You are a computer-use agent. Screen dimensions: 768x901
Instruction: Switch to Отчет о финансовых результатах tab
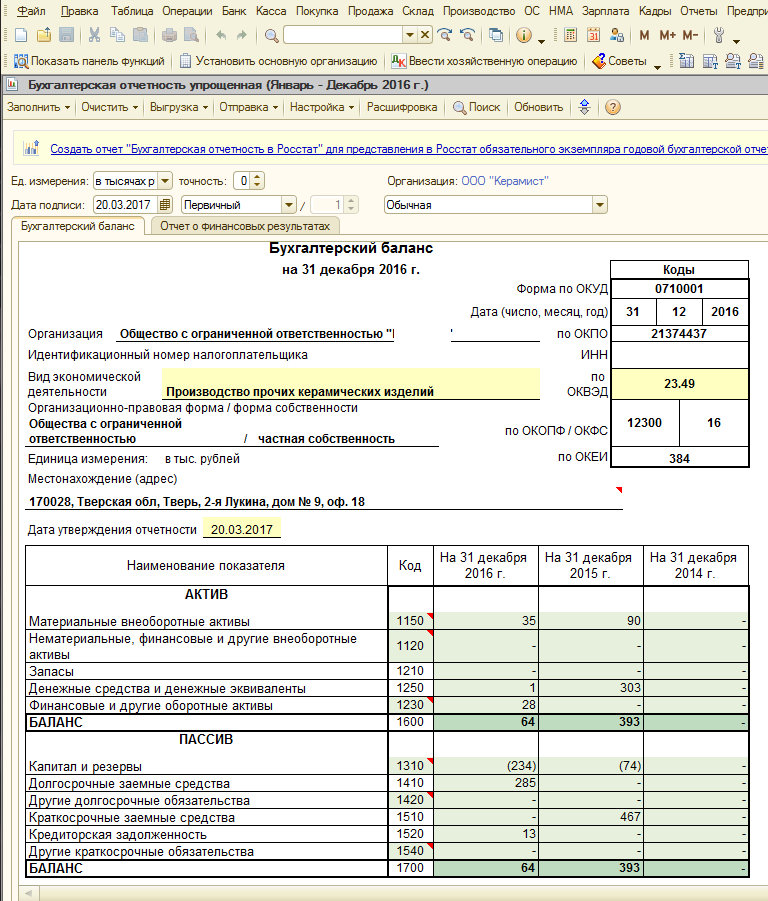coord(244,226)
